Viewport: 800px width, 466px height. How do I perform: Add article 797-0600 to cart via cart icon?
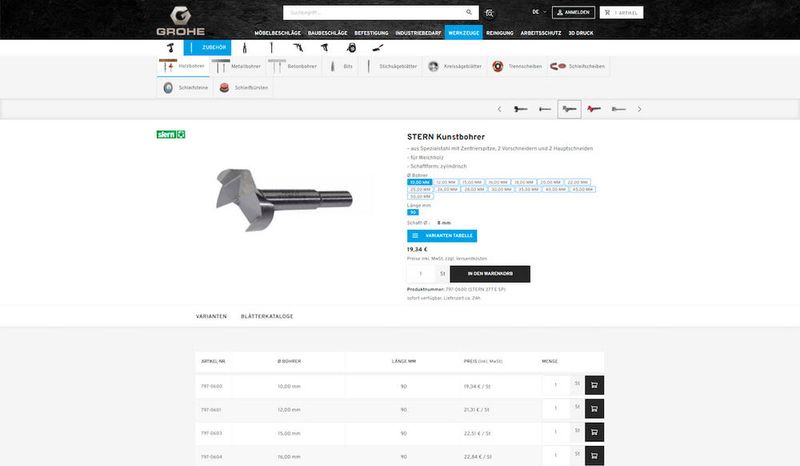coord(594,384)
